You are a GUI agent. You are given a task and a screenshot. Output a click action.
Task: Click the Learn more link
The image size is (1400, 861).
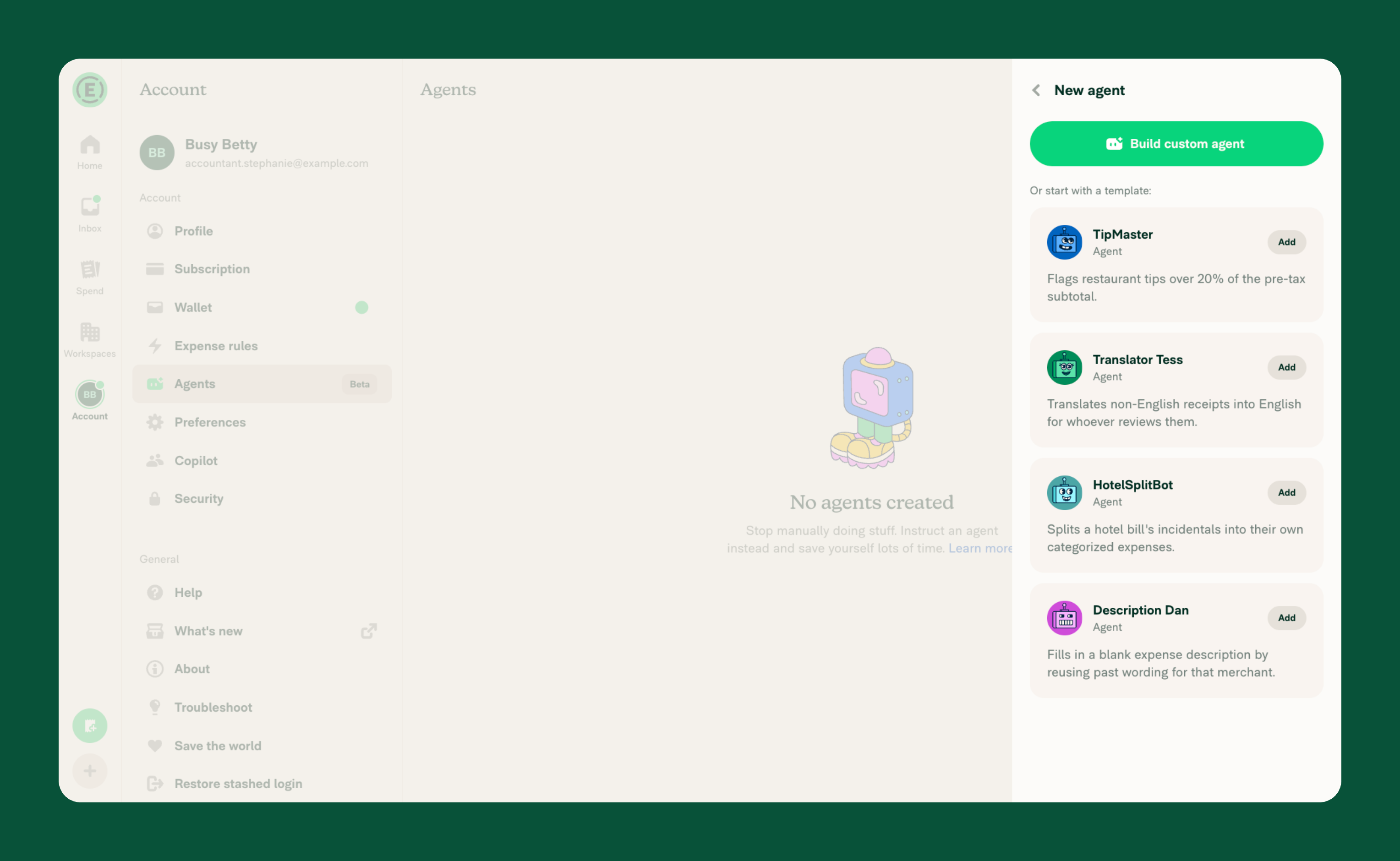point(979,548)
